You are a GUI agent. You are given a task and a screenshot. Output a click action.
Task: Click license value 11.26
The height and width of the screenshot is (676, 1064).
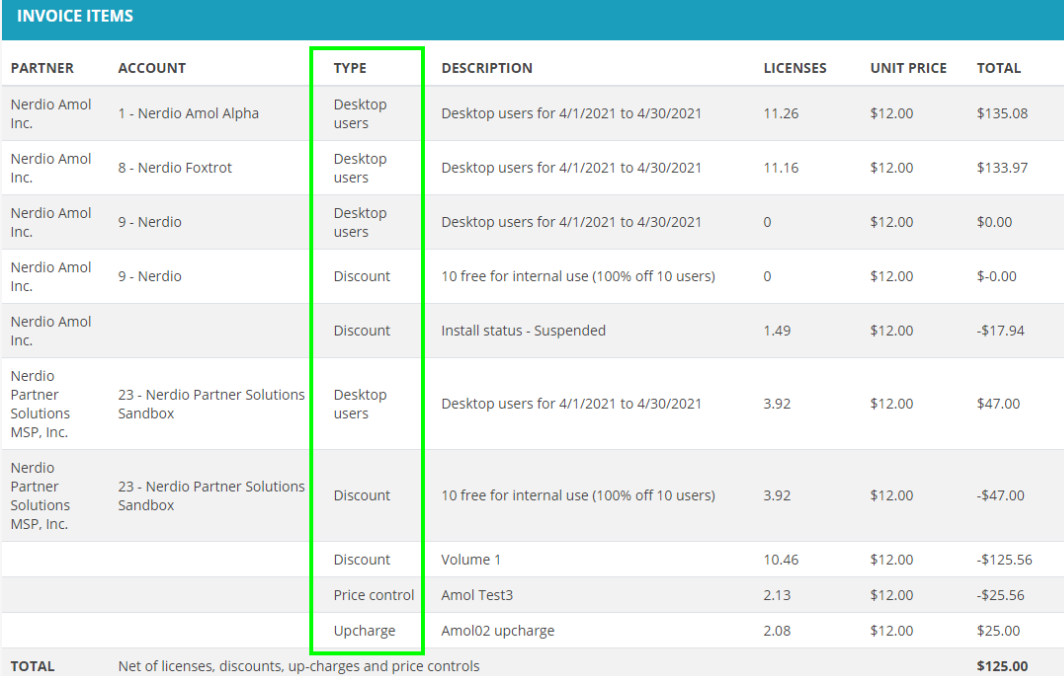(781, 113)
